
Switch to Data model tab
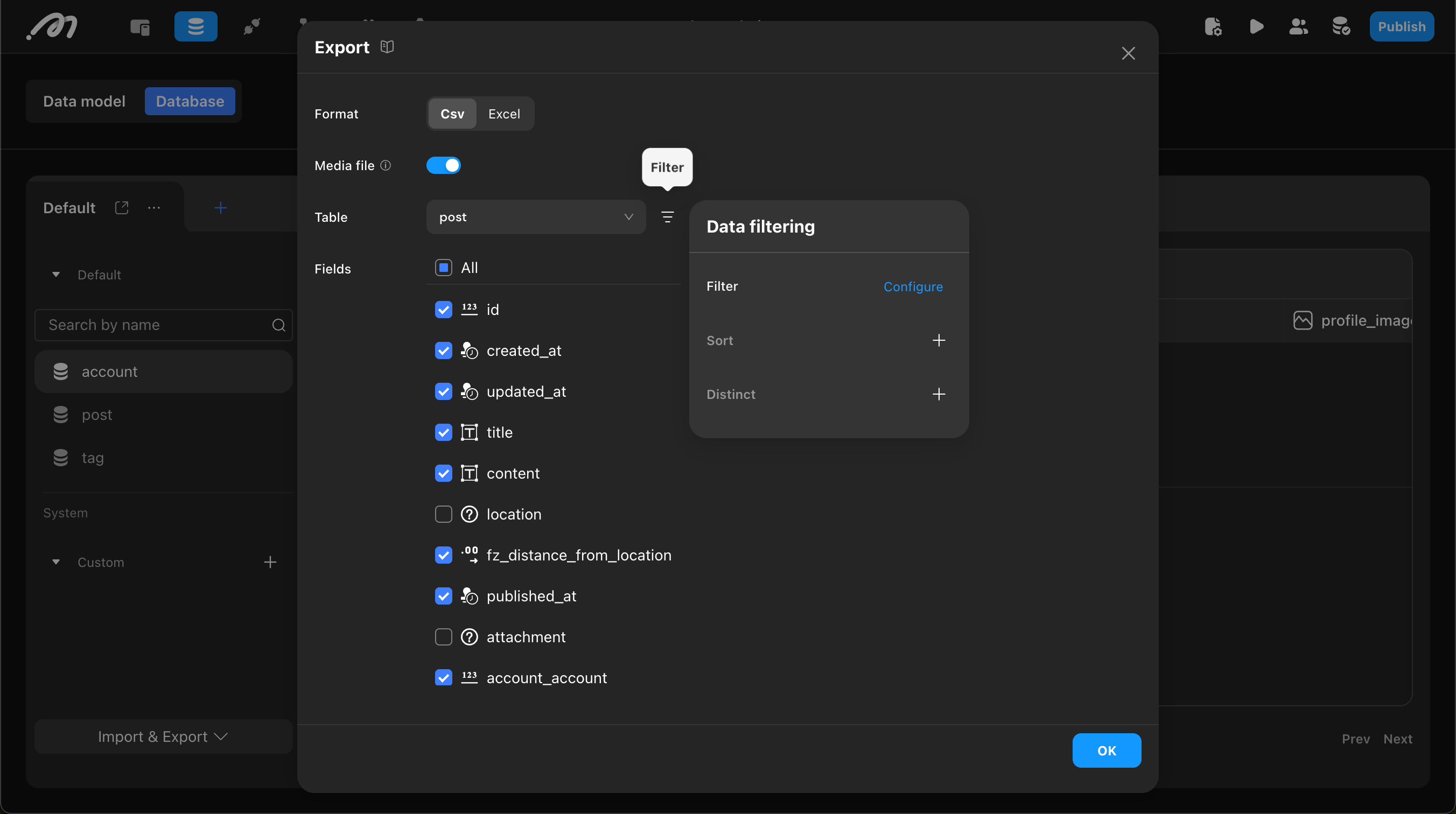click(x=84, y=101)
